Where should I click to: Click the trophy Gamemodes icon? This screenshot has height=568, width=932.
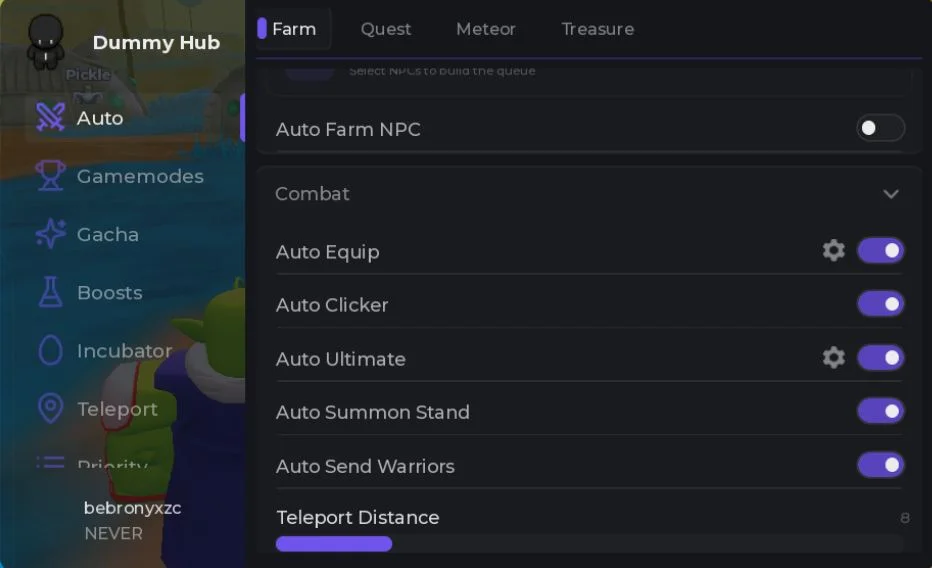(x=51, y=175)
